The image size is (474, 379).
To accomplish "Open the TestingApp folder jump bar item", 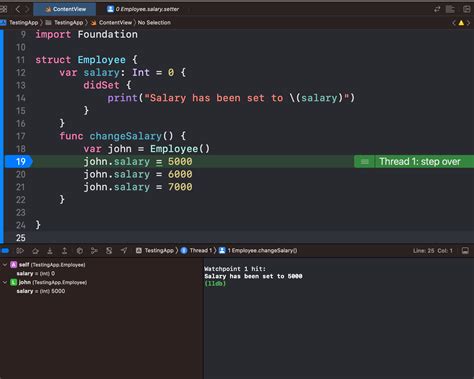I will pyautogui.click(x=64, y=23).
